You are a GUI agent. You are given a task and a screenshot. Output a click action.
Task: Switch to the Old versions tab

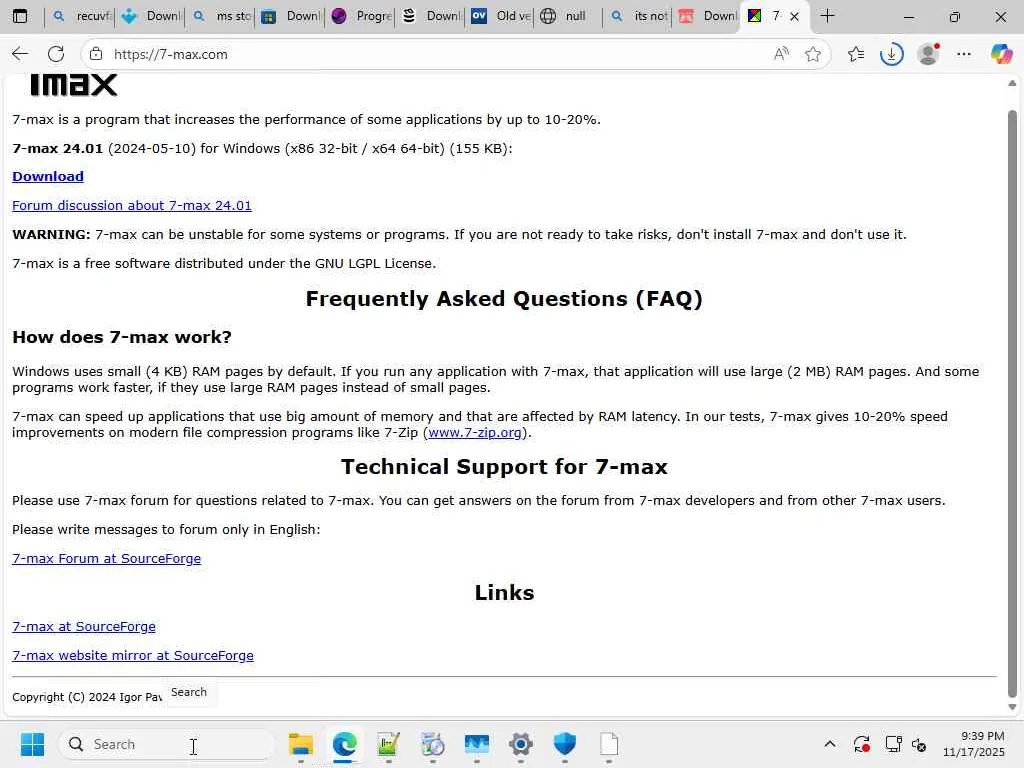point(501,16)
